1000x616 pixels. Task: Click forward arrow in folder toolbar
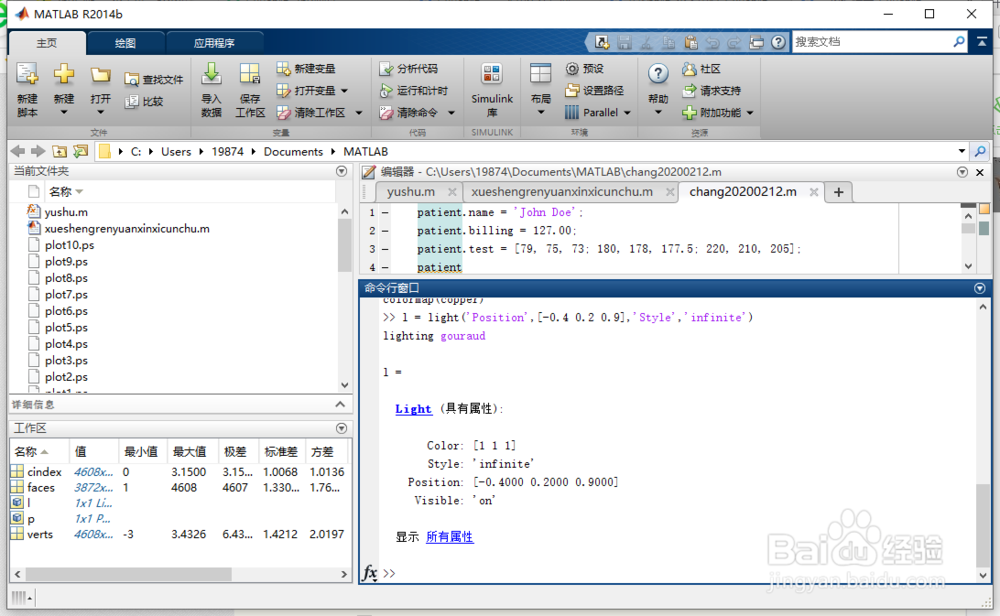(x=38, y=151)
